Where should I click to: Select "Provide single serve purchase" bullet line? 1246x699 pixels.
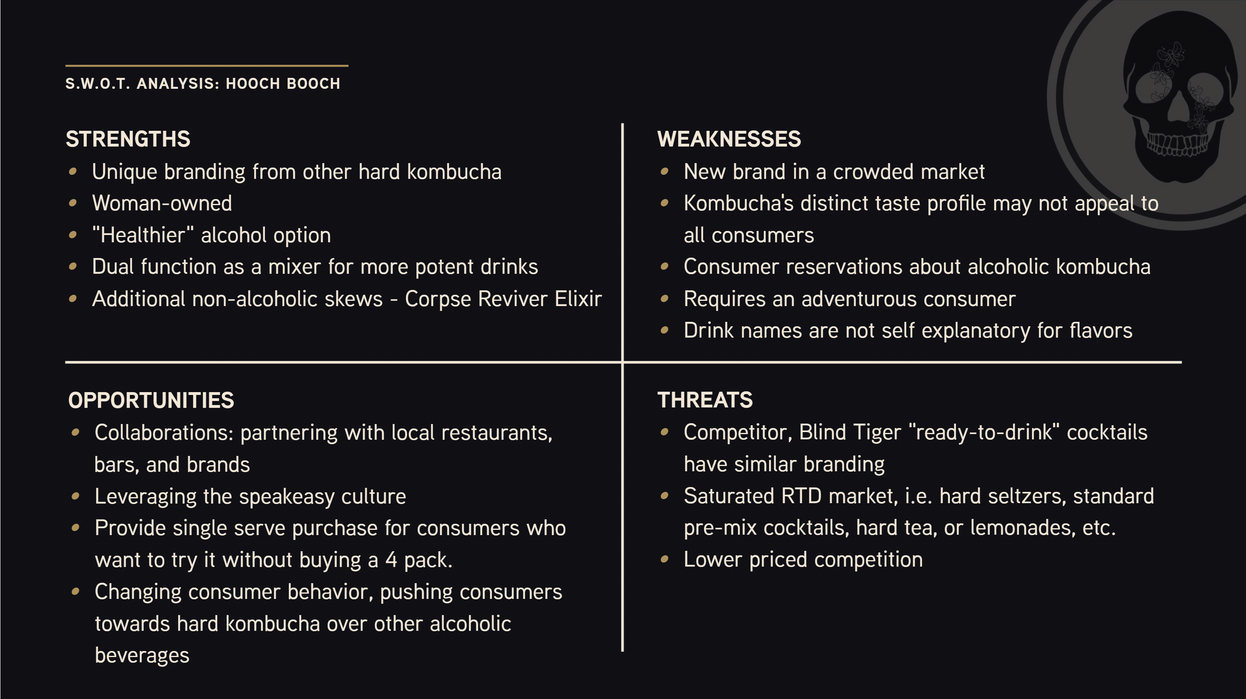click(x=330, y=528)
